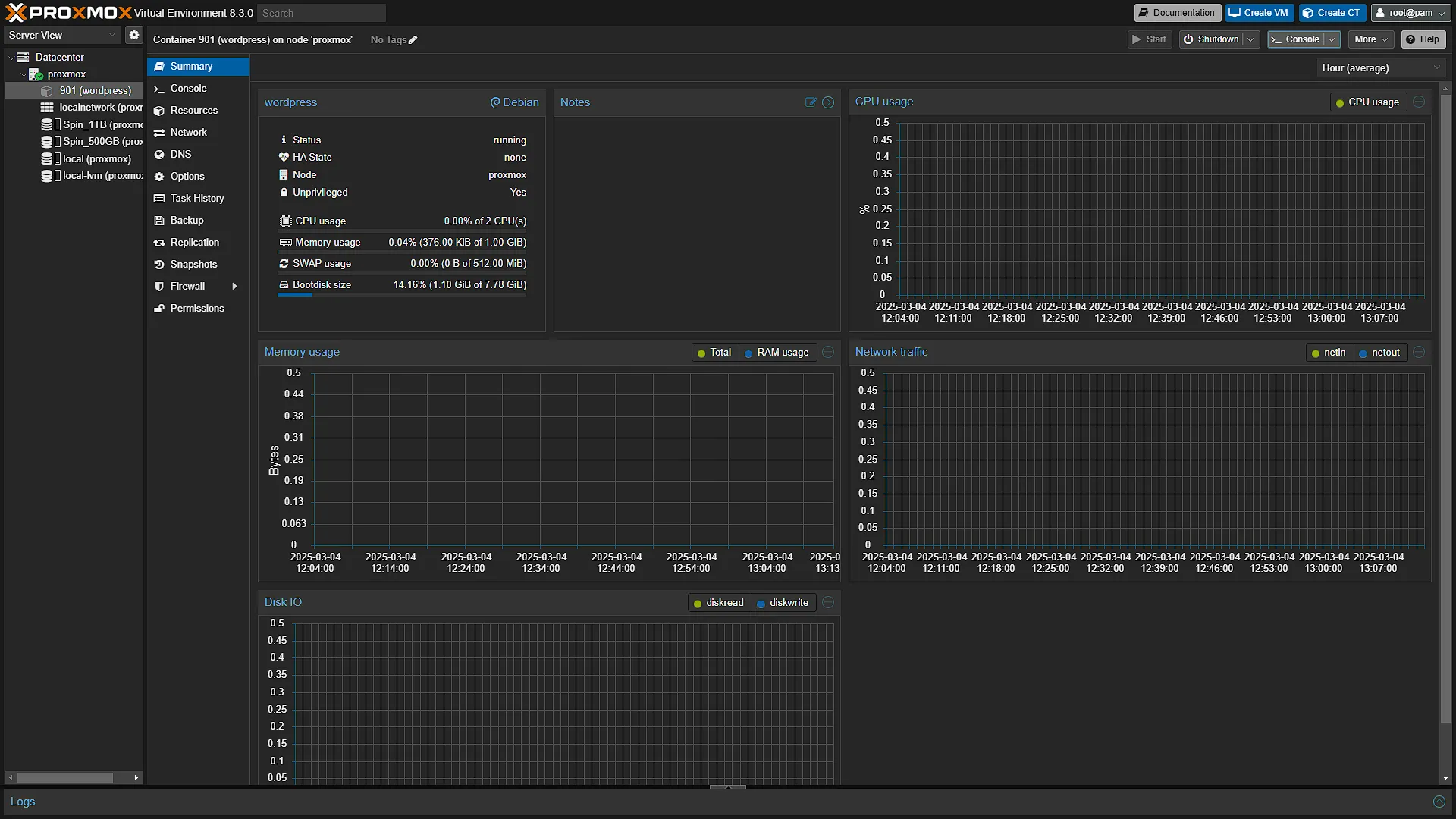Screen dimensions: 1456x819
Task: Click the Search input field
Action: tap(322, 13)
